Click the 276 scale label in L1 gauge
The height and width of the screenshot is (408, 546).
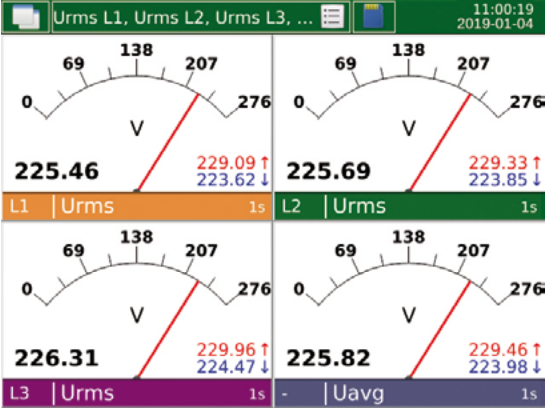click(x=254, y=102)
